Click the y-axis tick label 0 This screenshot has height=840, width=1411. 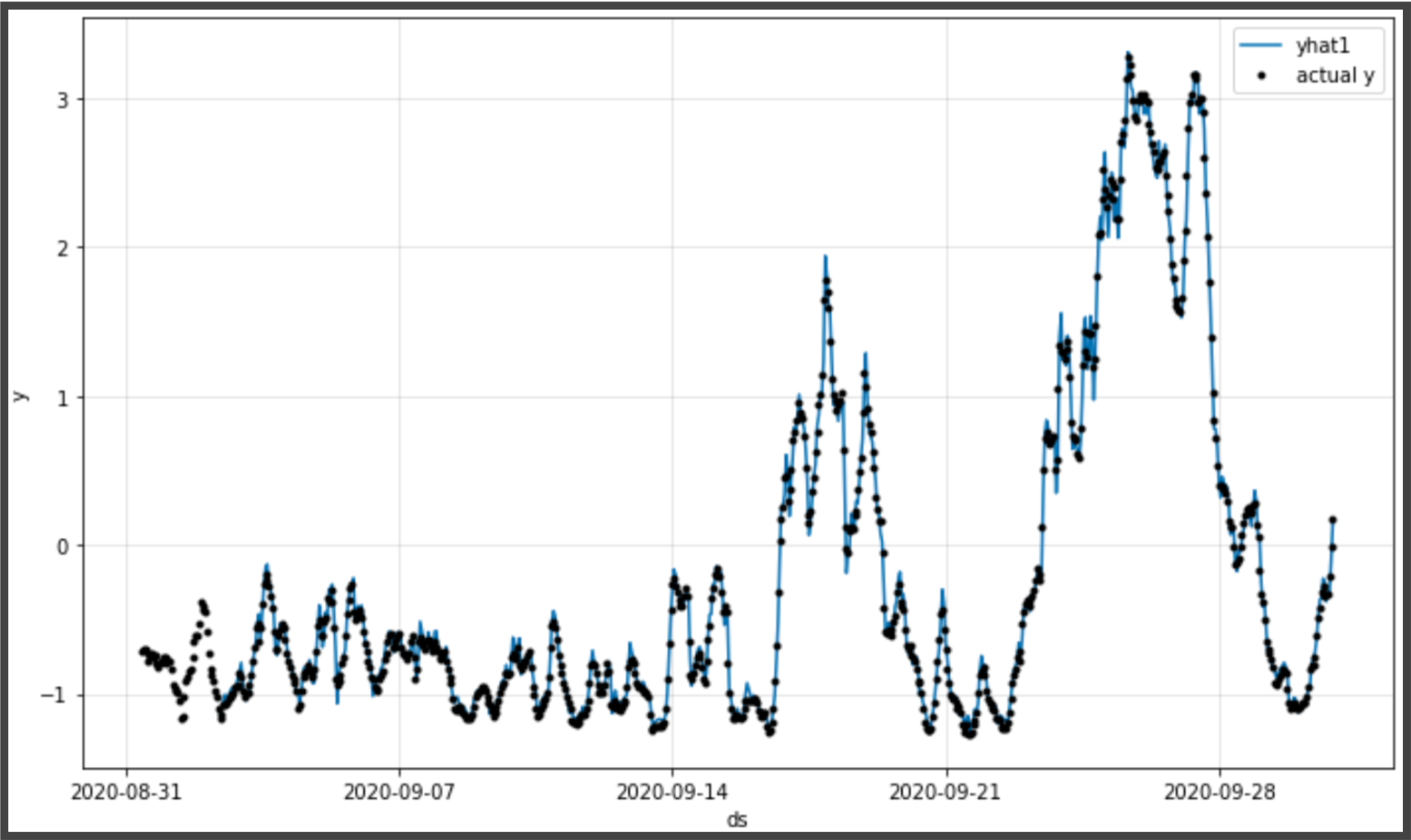pos(63,547)
